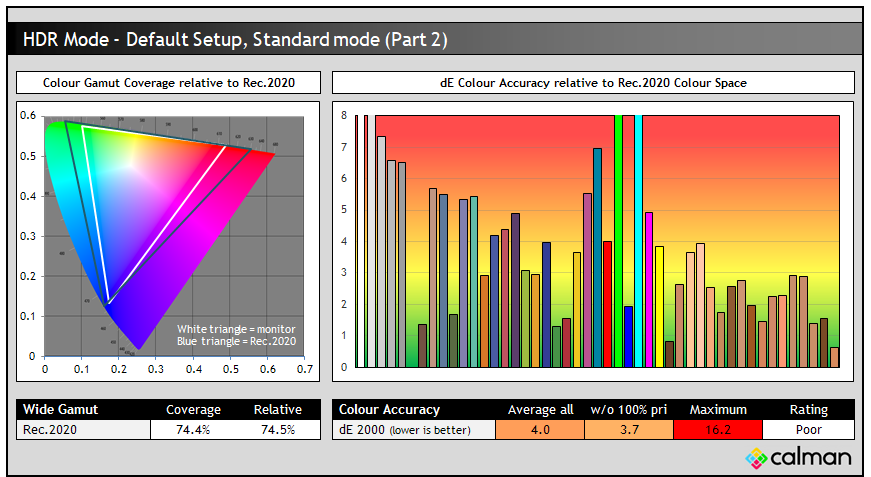Click the dE 2000 row label
The width and height of the screenshot is (871, 477).
coord(414,429)
